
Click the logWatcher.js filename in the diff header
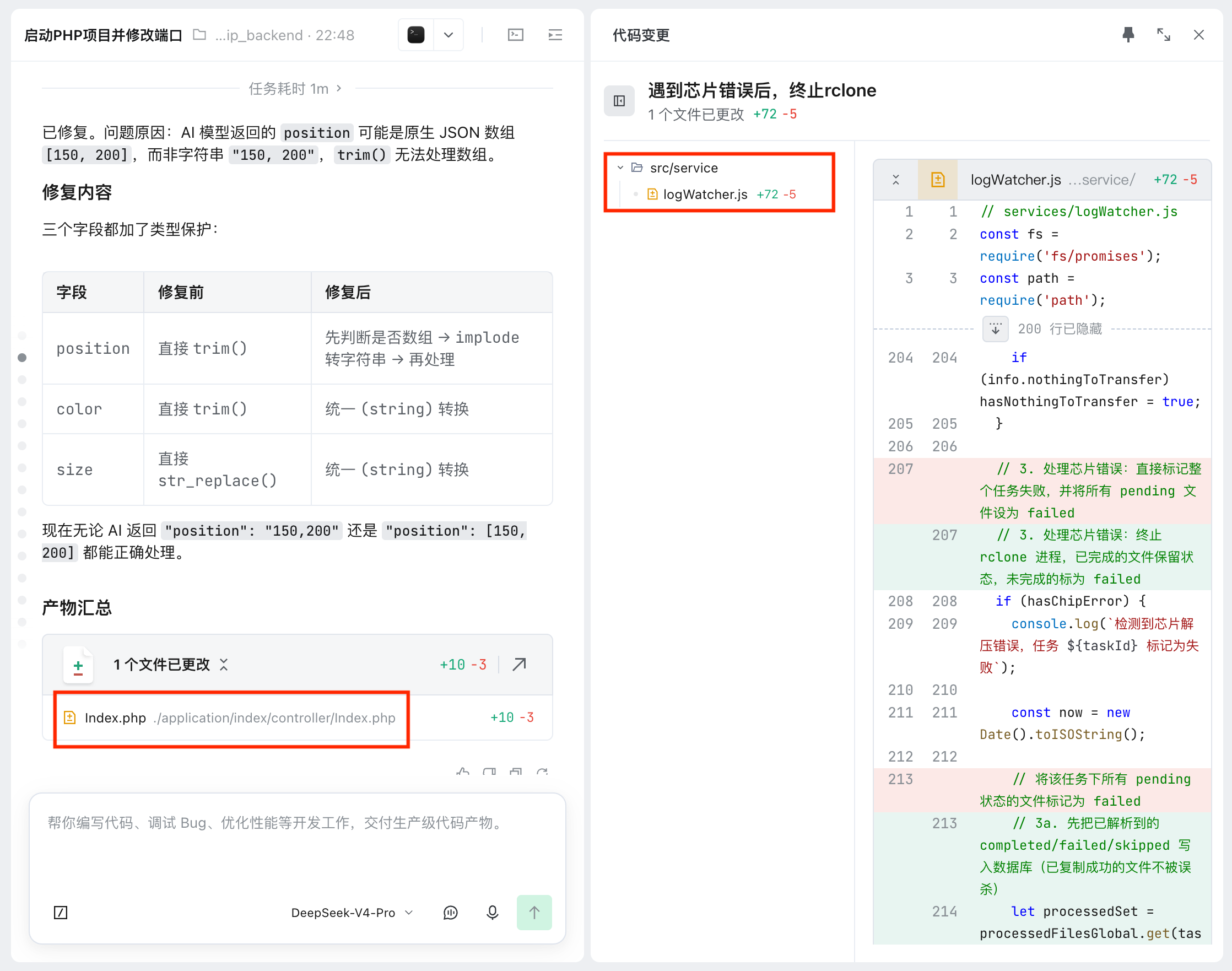1015,180
